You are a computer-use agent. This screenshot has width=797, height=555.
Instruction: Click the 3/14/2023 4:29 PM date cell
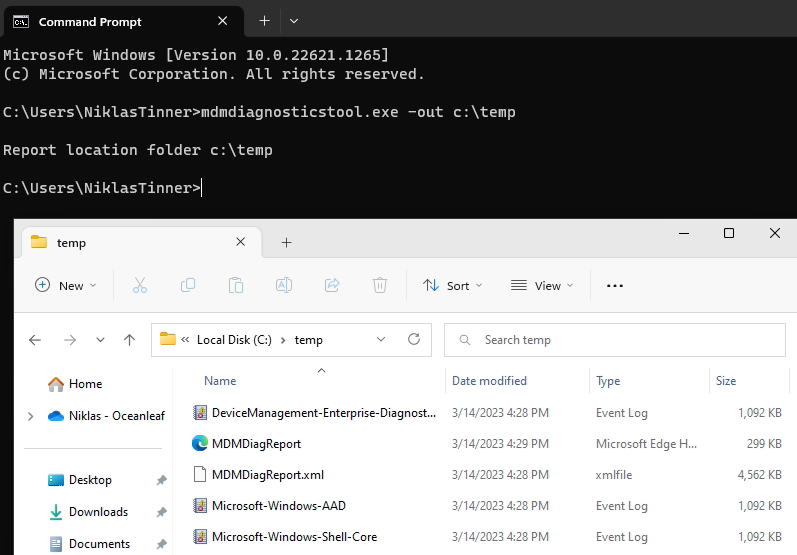tap(500, 444)
